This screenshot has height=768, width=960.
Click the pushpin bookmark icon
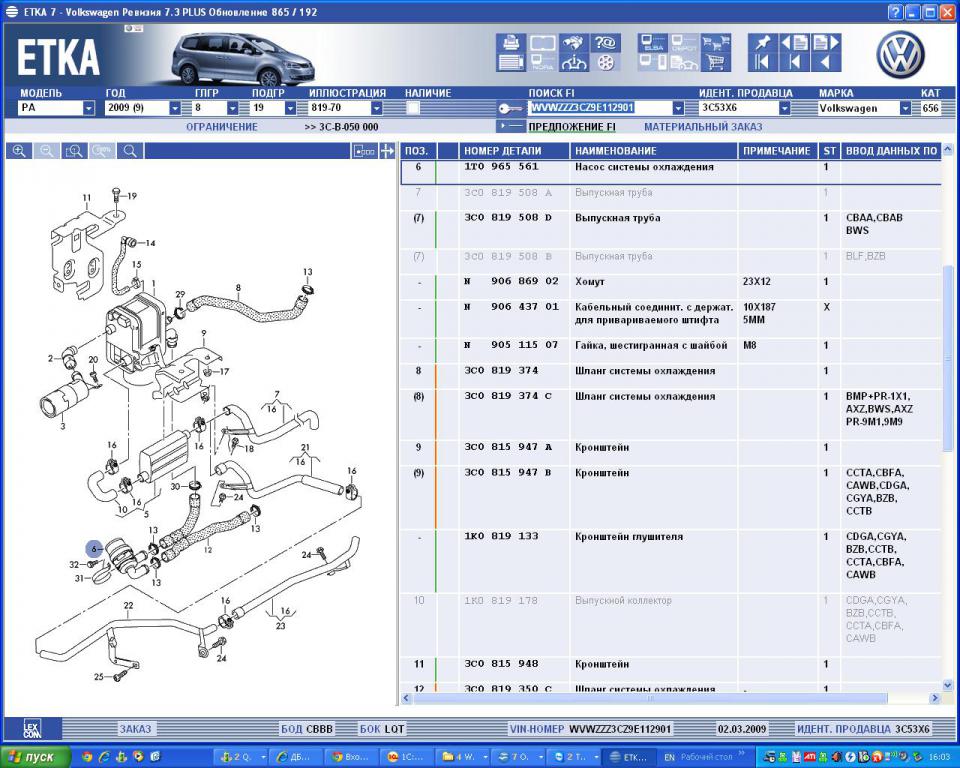tap(763, 43)
